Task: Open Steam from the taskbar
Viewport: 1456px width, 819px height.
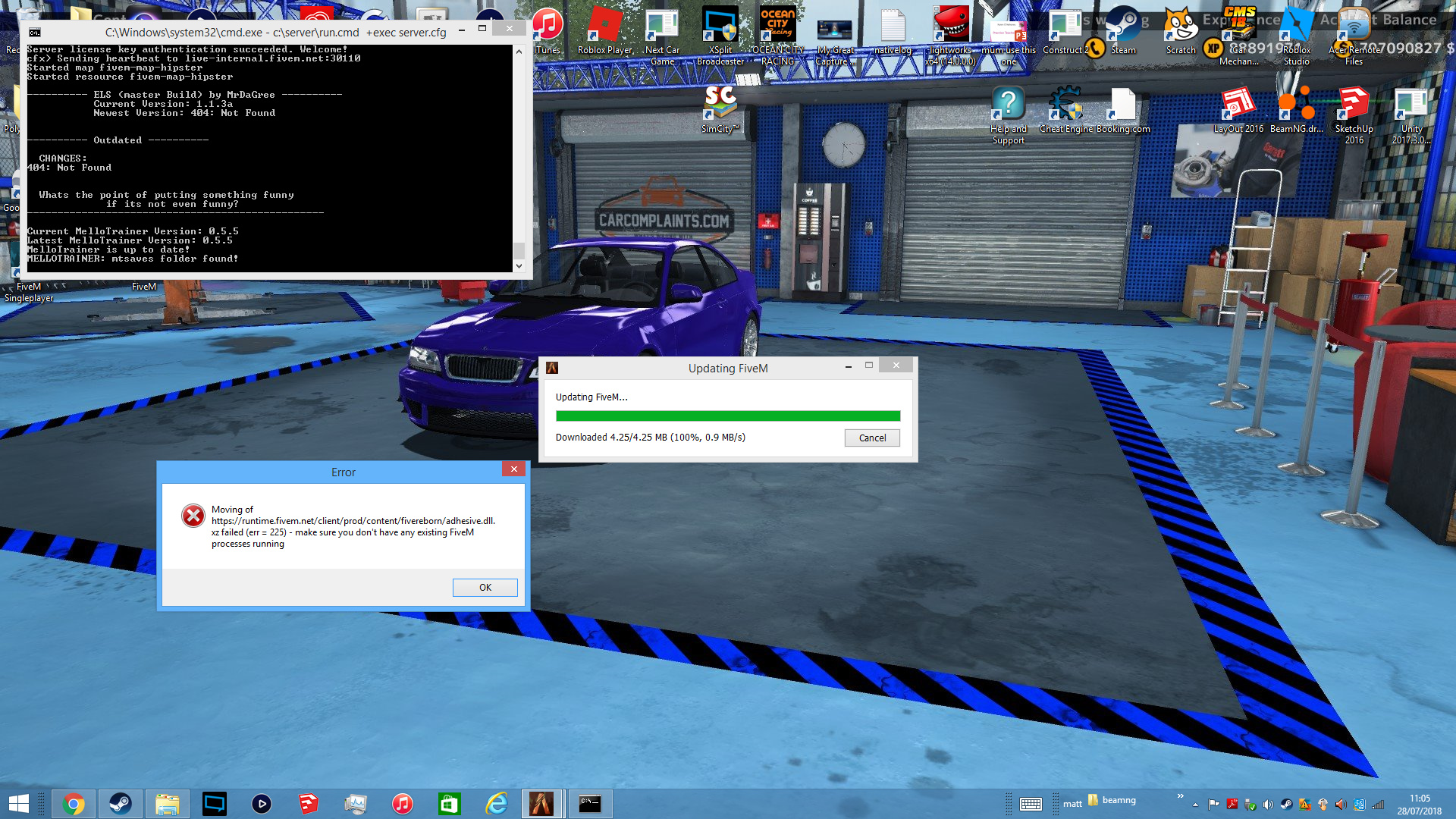Action: [x=120, y=804]
